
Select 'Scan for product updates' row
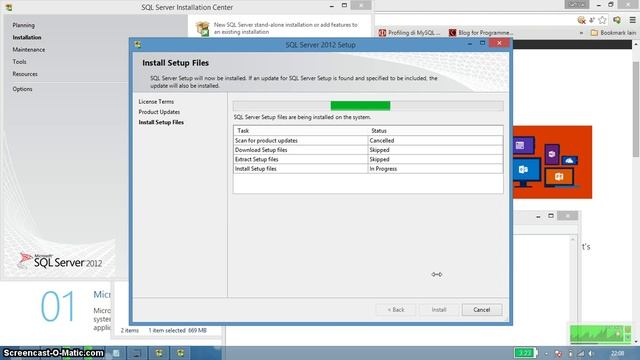pyautogui.click(x=368, y=140)
